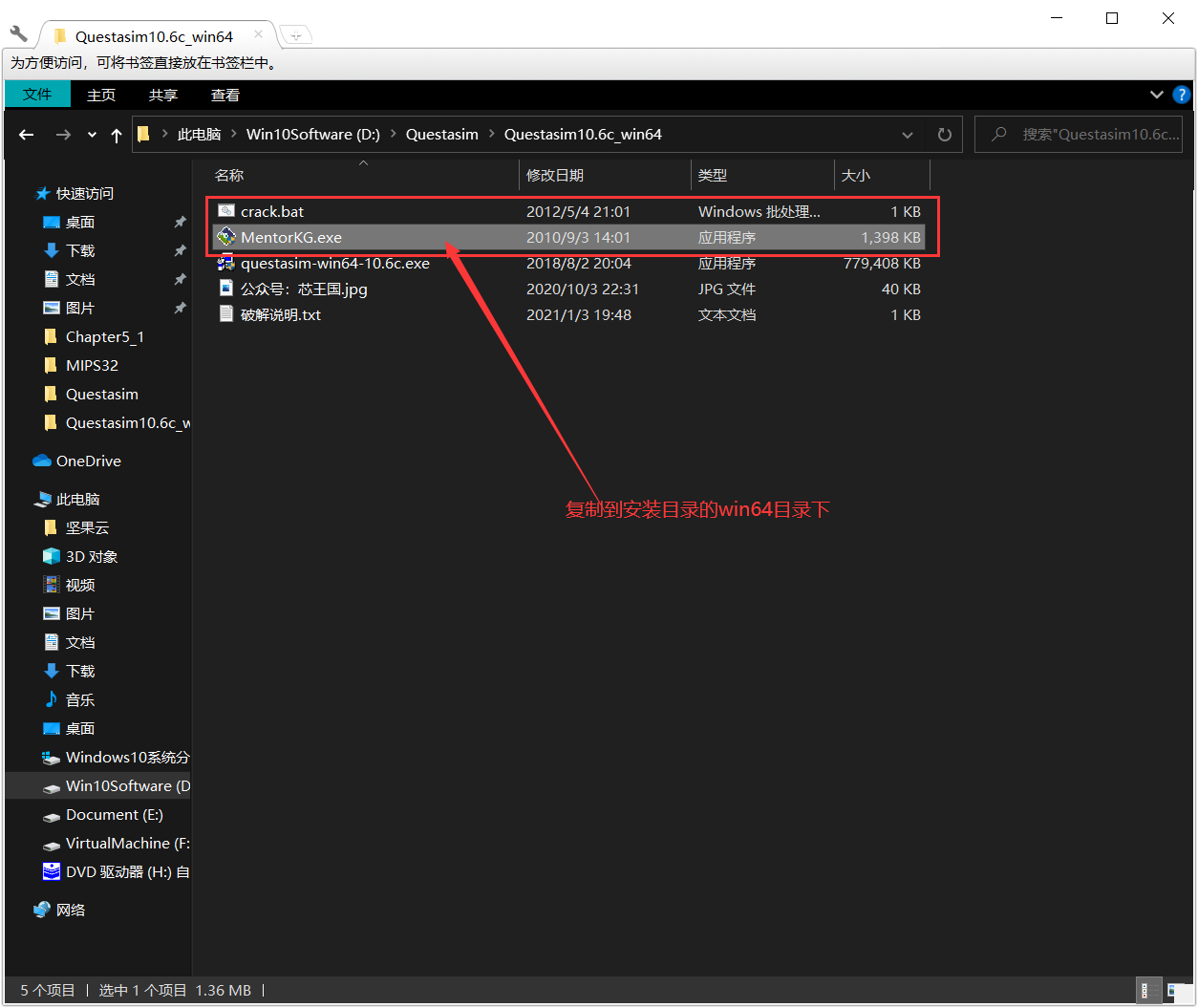This screenshot has width=1198, height=1008.
Task: Collapse the ribbon with the chevron
Action: pyautogui.click(x=1157, y=95)
